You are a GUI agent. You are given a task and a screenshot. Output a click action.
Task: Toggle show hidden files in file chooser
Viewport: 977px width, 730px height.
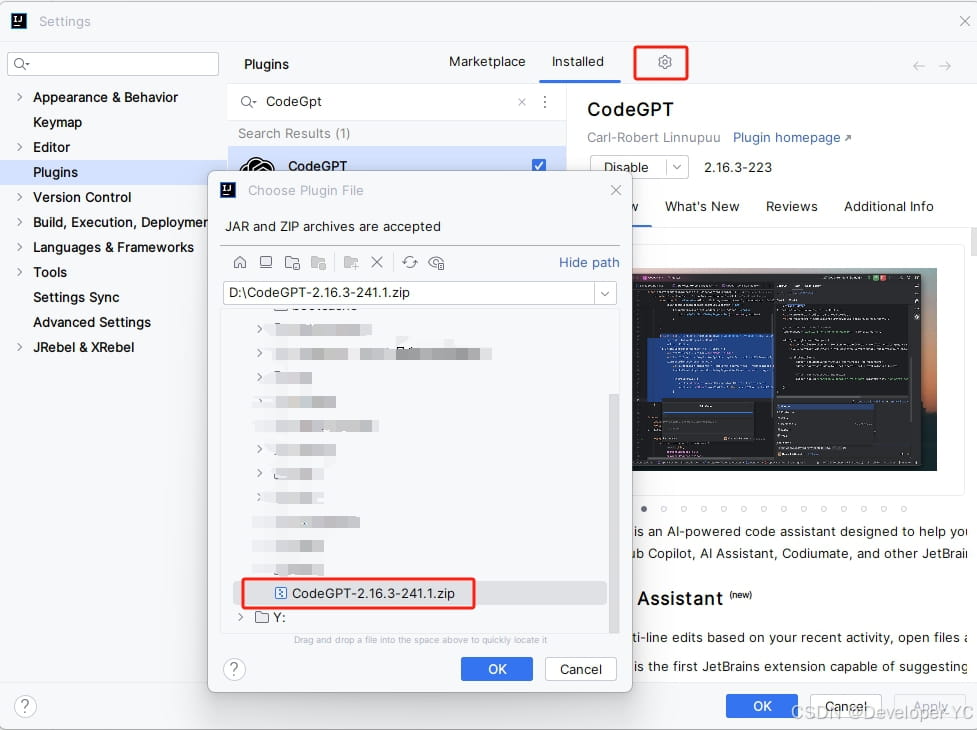436,262
